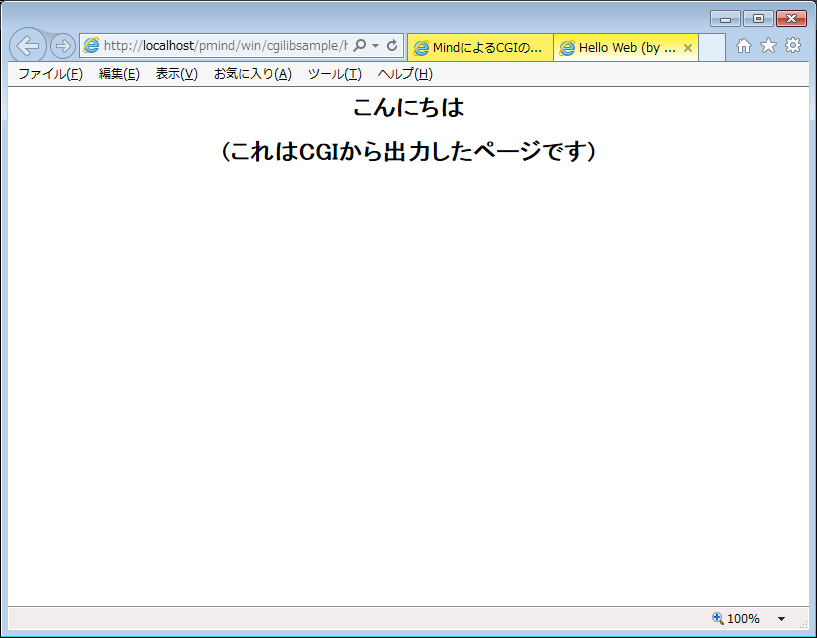Screen dimensions: 817x638
Task: Click the 100% zoom level button
Action: tap(736, 619)
